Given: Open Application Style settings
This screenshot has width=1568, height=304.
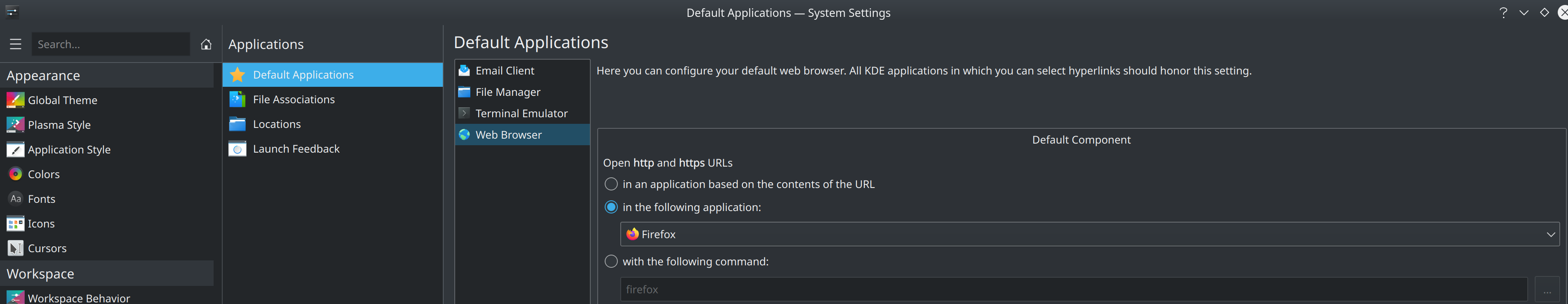Looking at the screenshot, I should coord(69,150).
